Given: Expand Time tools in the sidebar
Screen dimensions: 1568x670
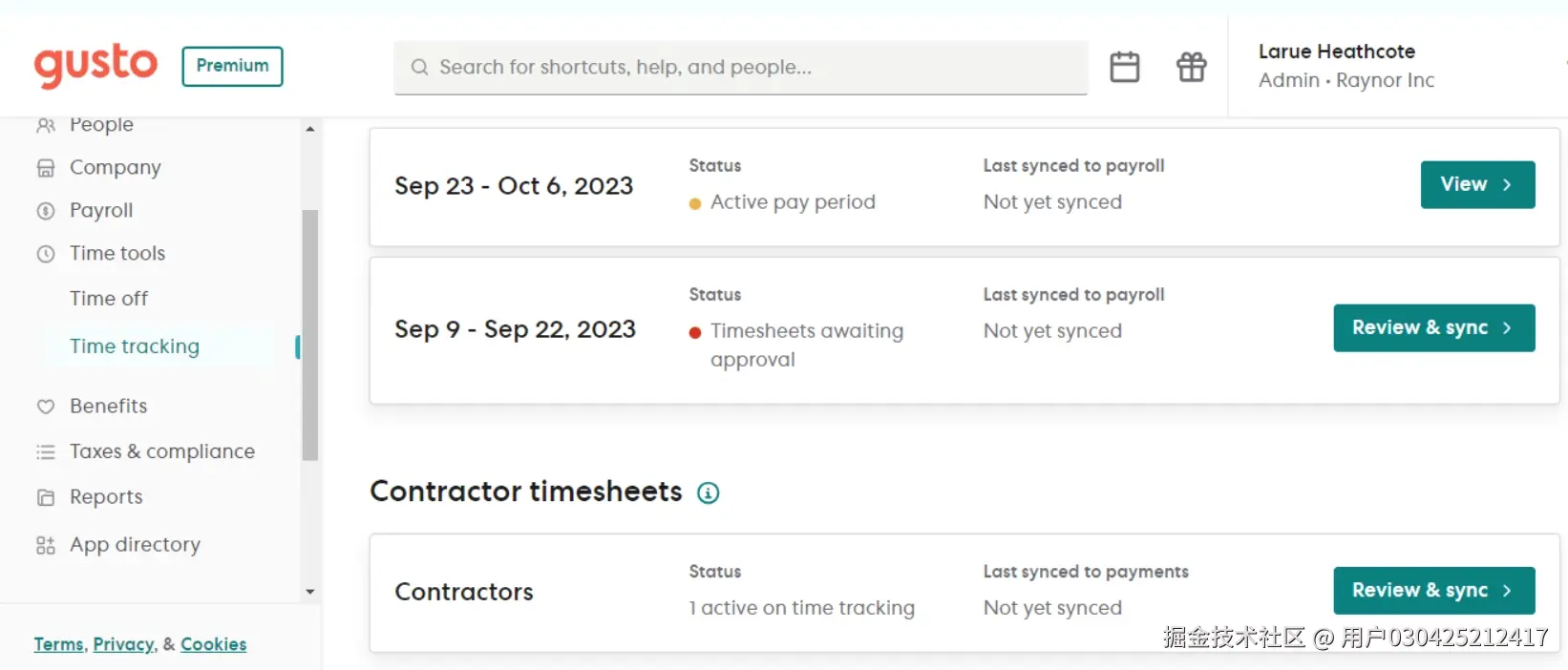Looking at the screenshot, I should point(117,254).
